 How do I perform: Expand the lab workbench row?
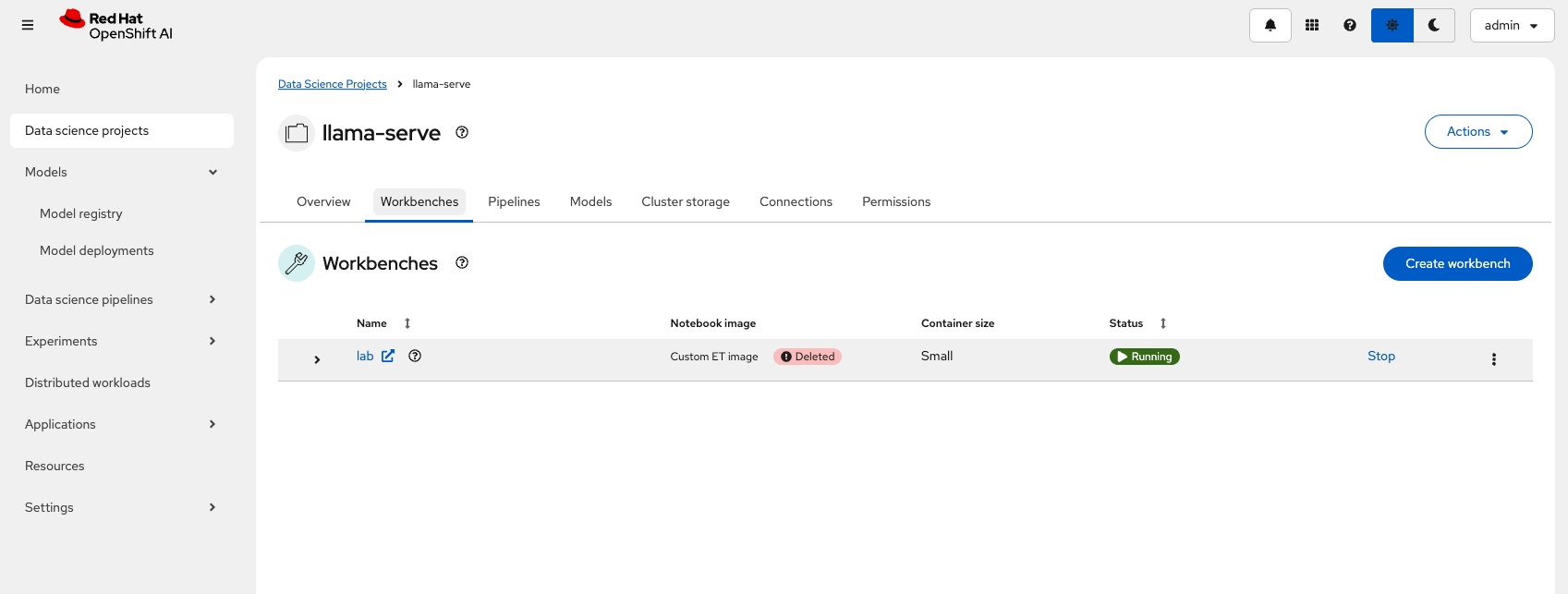click(x=317, y=359)
